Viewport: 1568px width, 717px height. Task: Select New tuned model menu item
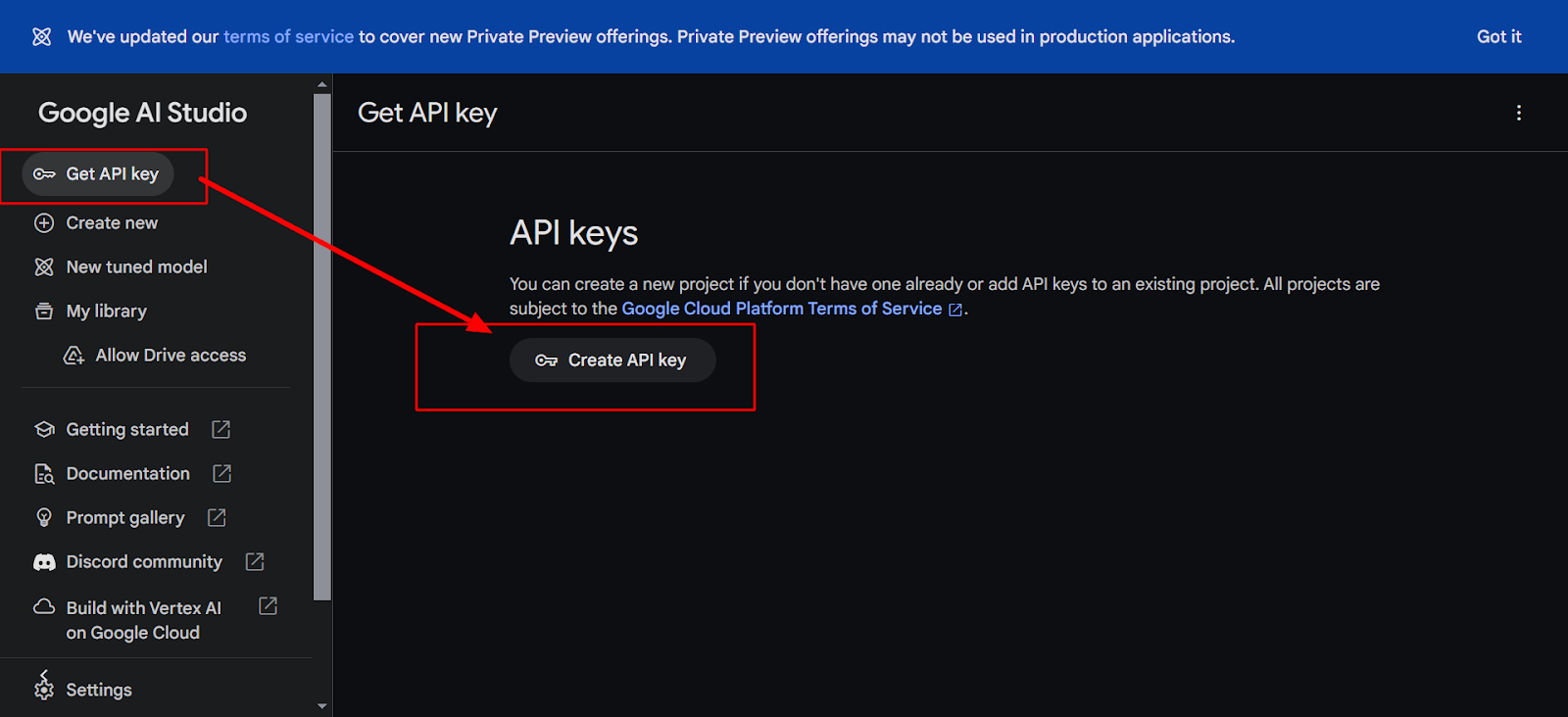121,267
